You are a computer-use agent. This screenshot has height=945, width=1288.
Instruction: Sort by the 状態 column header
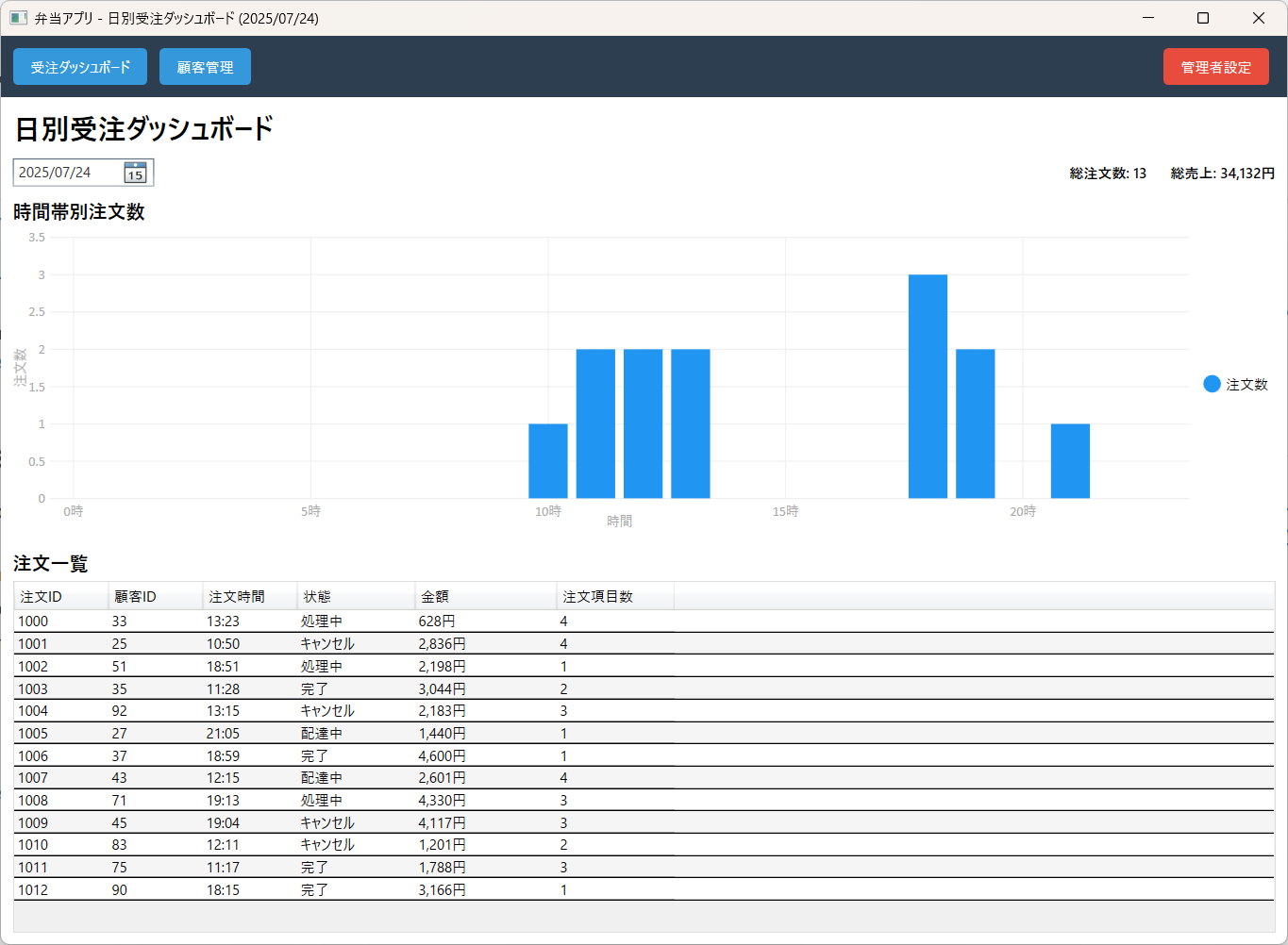click(356, 597)
